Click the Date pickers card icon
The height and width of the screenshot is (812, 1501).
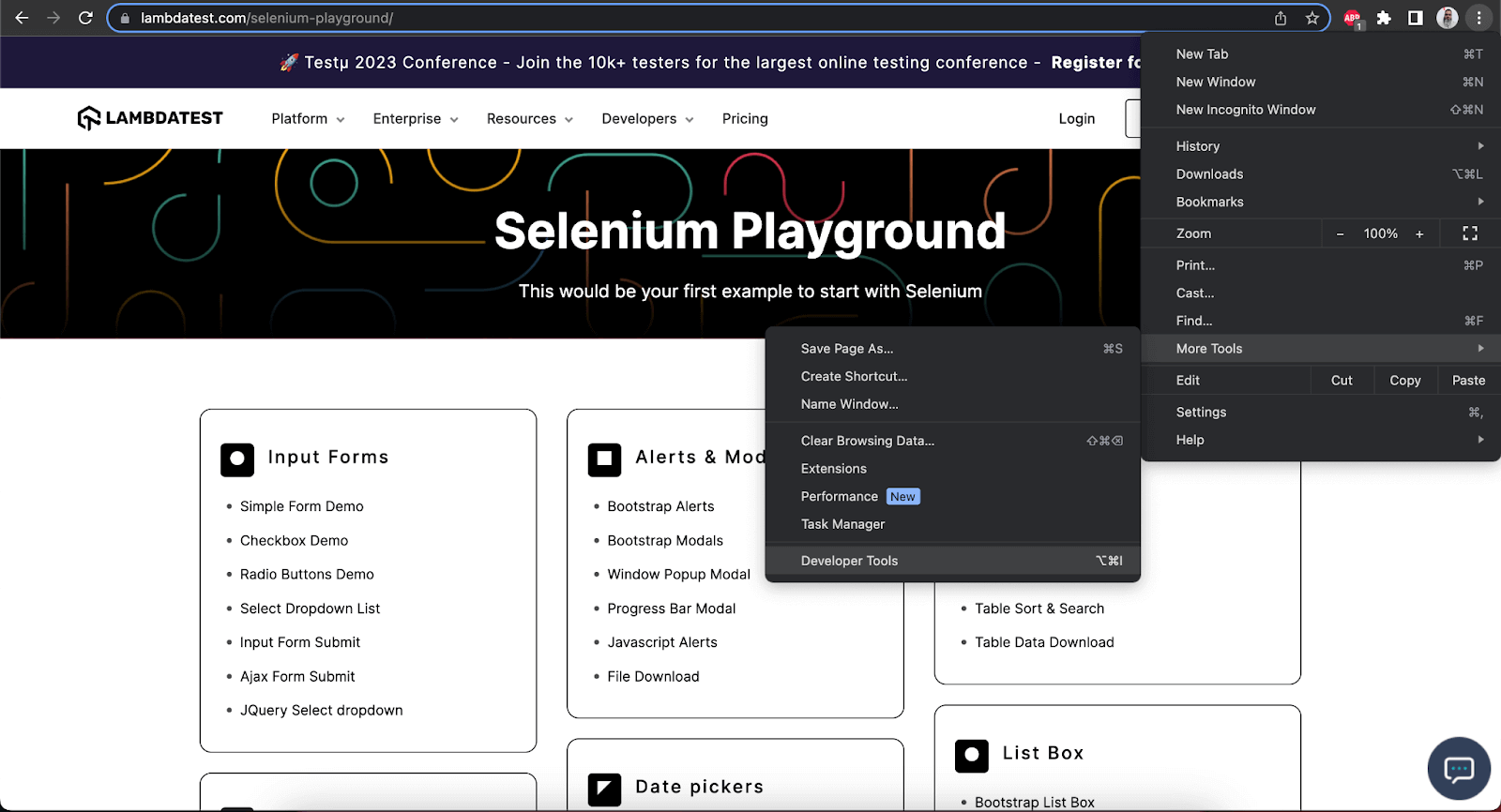[605, 789]
